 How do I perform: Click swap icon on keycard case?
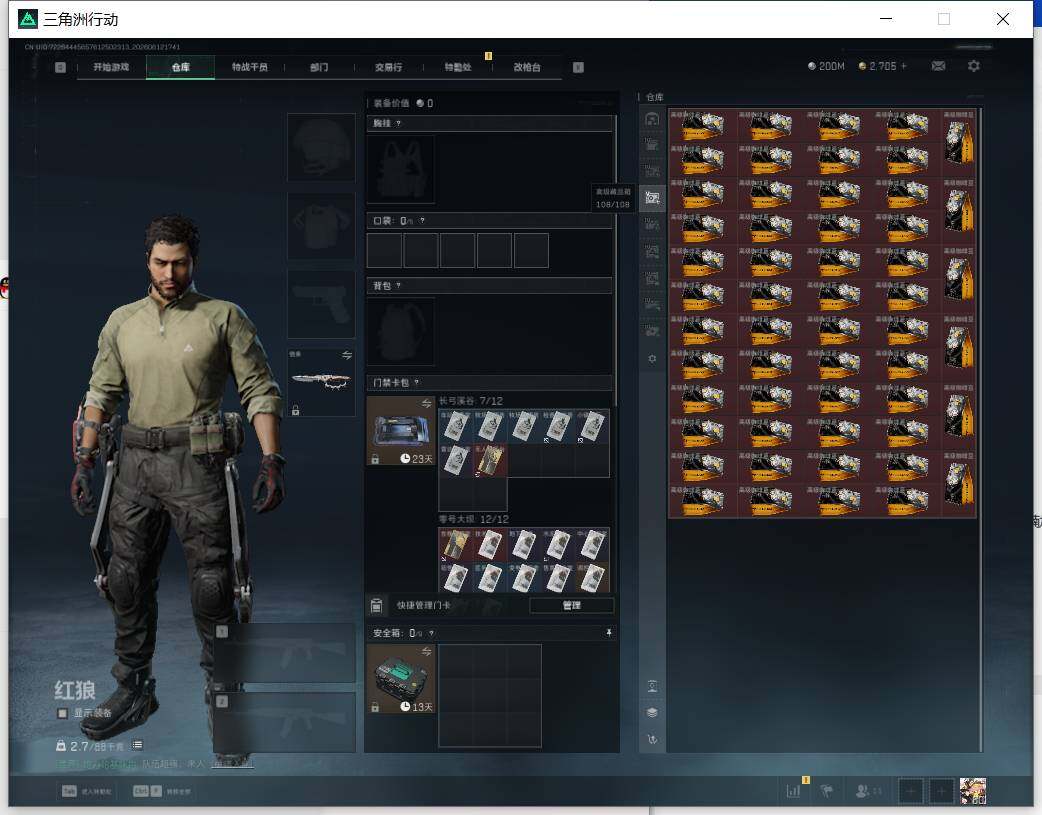click(x=427, y=404)
